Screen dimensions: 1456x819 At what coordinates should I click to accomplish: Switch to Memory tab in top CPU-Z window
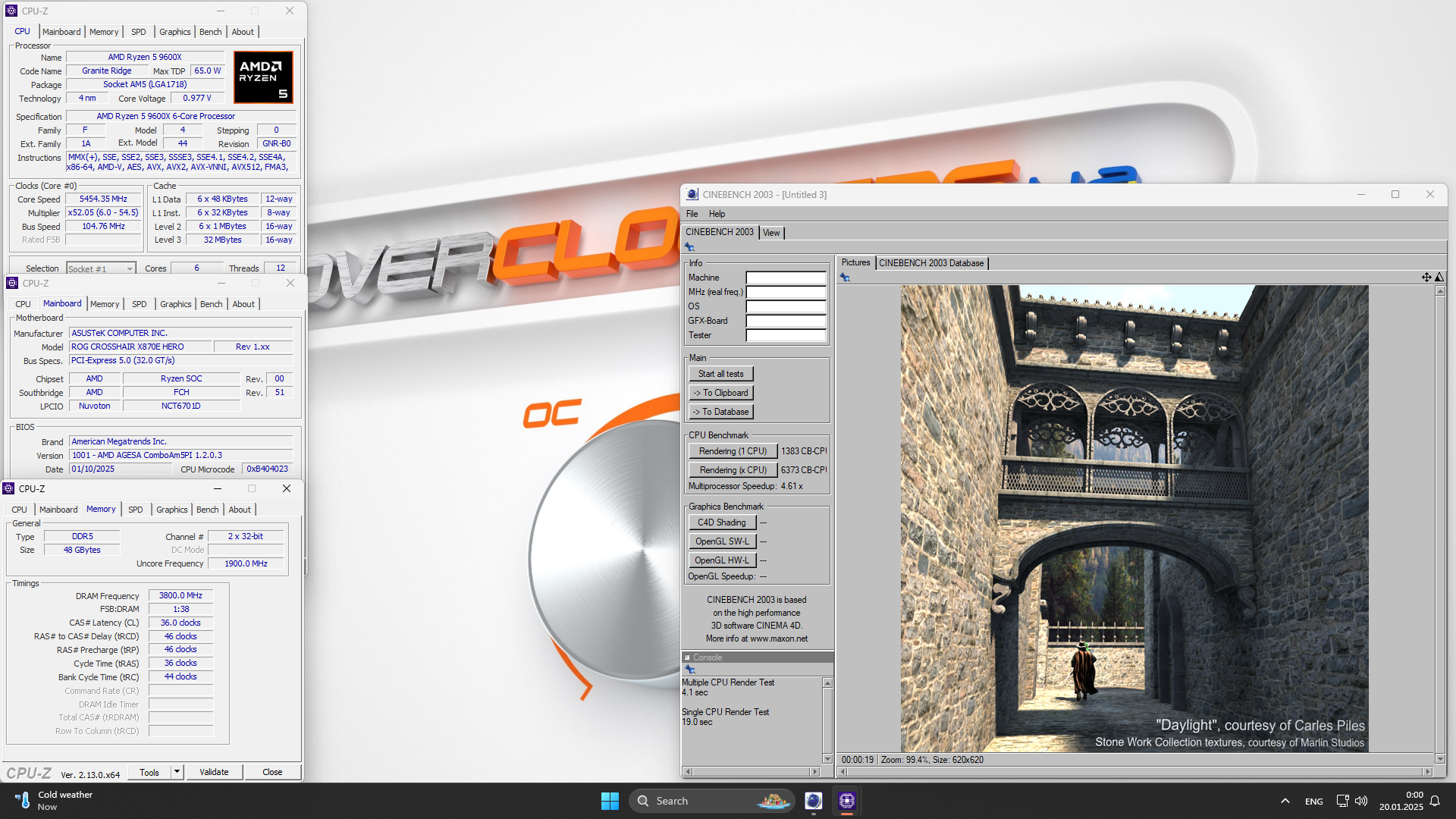click(104, 32)
